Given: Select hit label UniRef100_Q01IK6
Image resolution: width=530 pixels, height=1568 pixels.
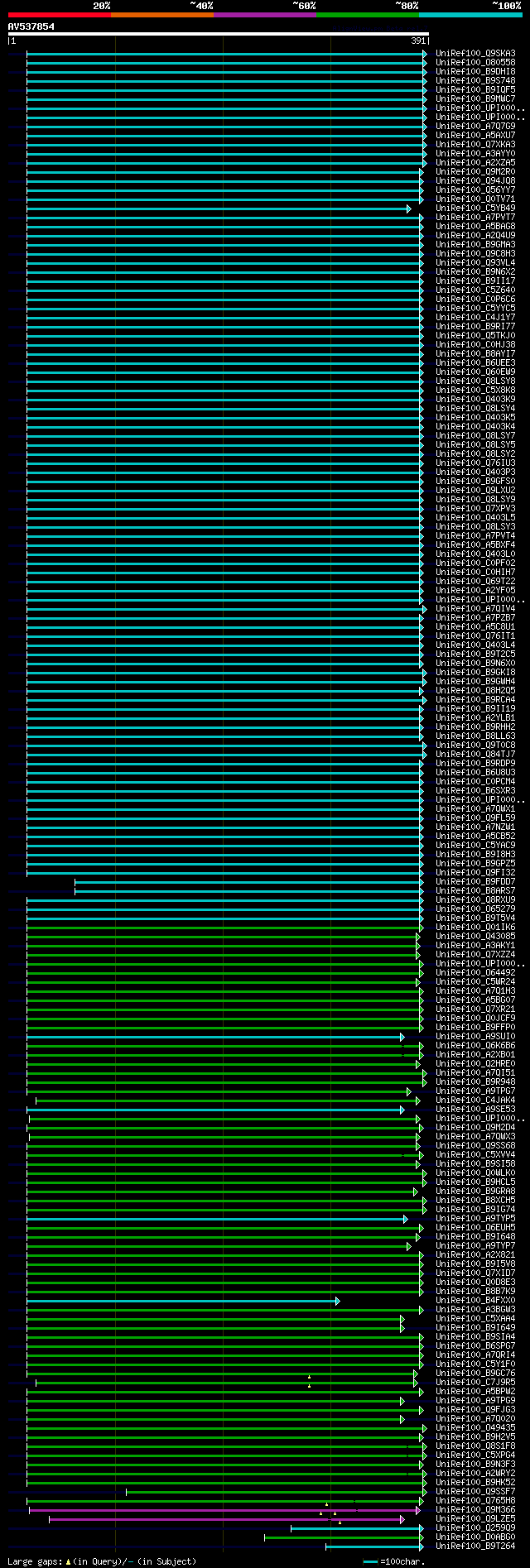Looking at the screenshot, I should coord(475,928).
